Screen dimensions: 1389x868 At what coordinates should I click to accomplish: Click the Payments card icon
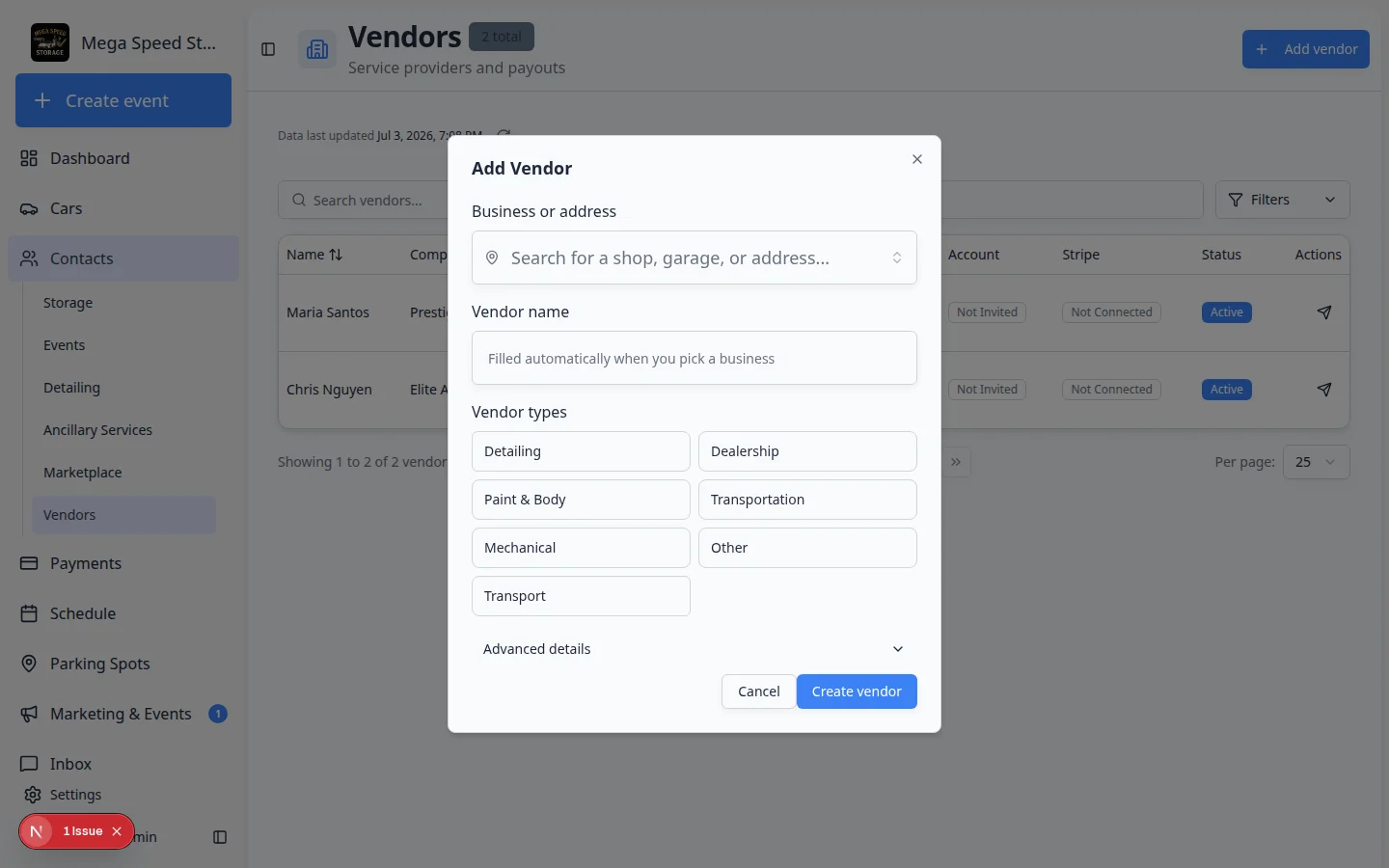pos(29,563)
